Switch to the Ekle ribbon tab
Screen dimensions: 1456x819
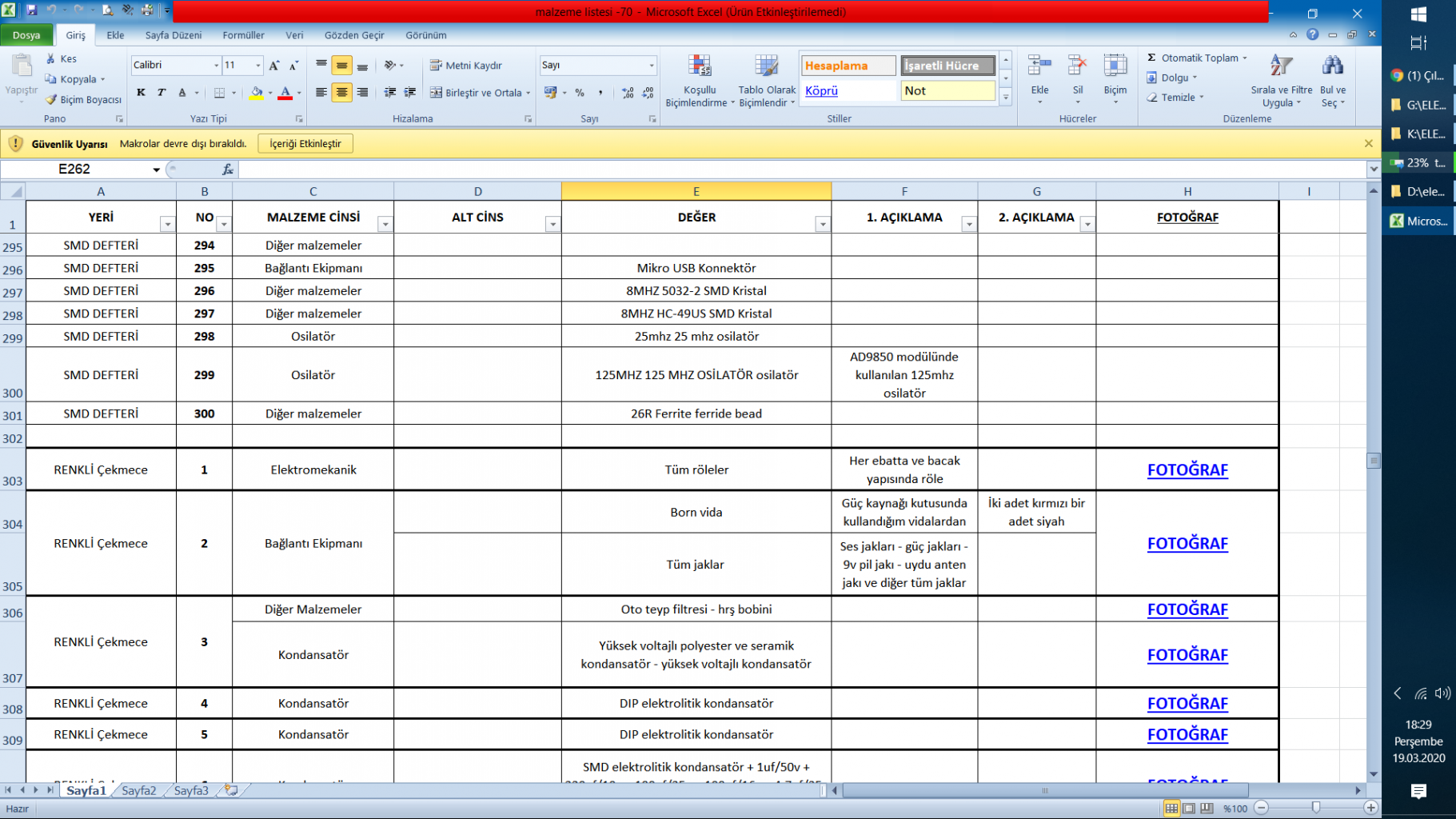click(x=116, y=35)
